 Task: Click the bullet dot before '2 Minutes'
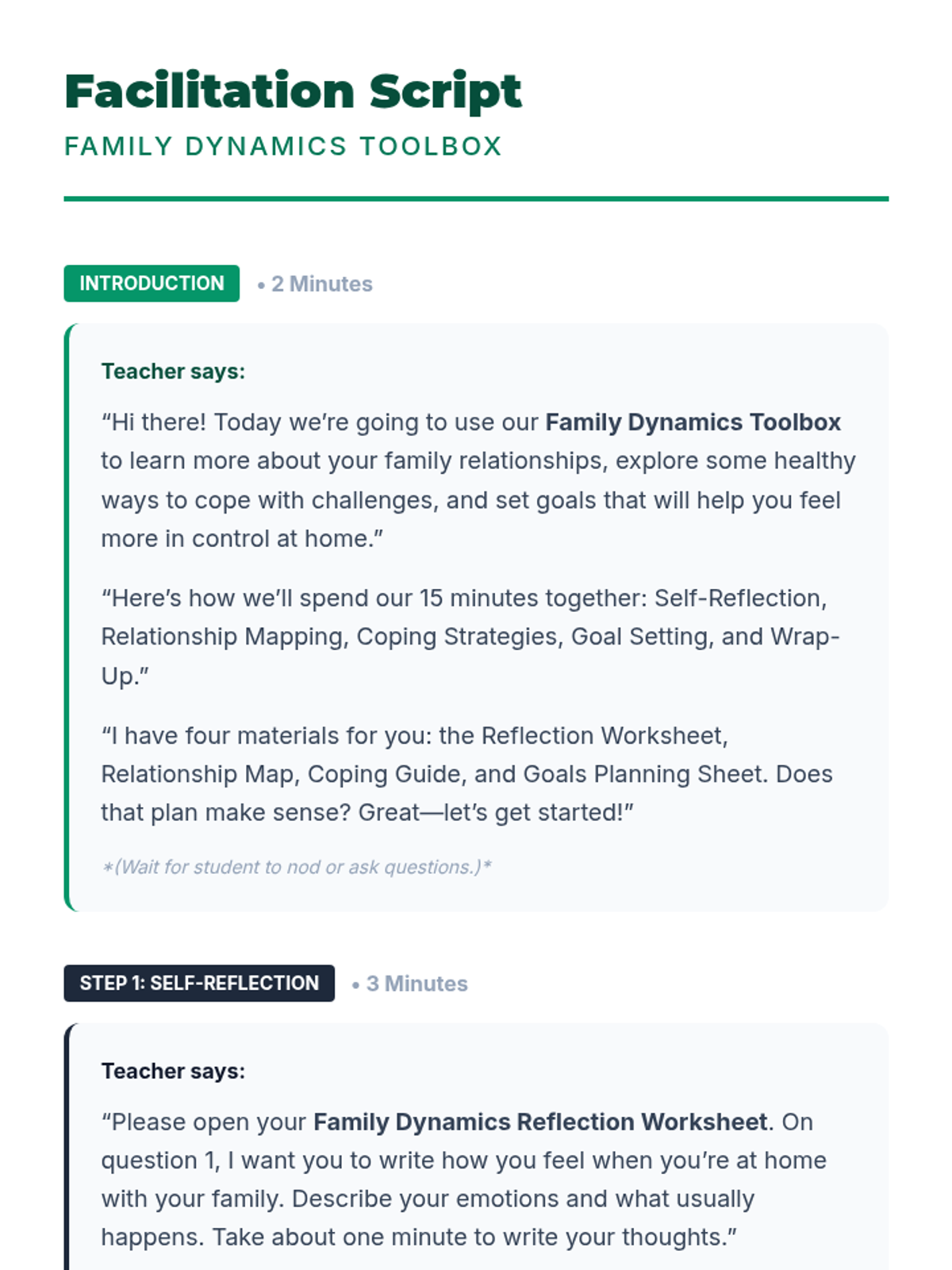261,285
